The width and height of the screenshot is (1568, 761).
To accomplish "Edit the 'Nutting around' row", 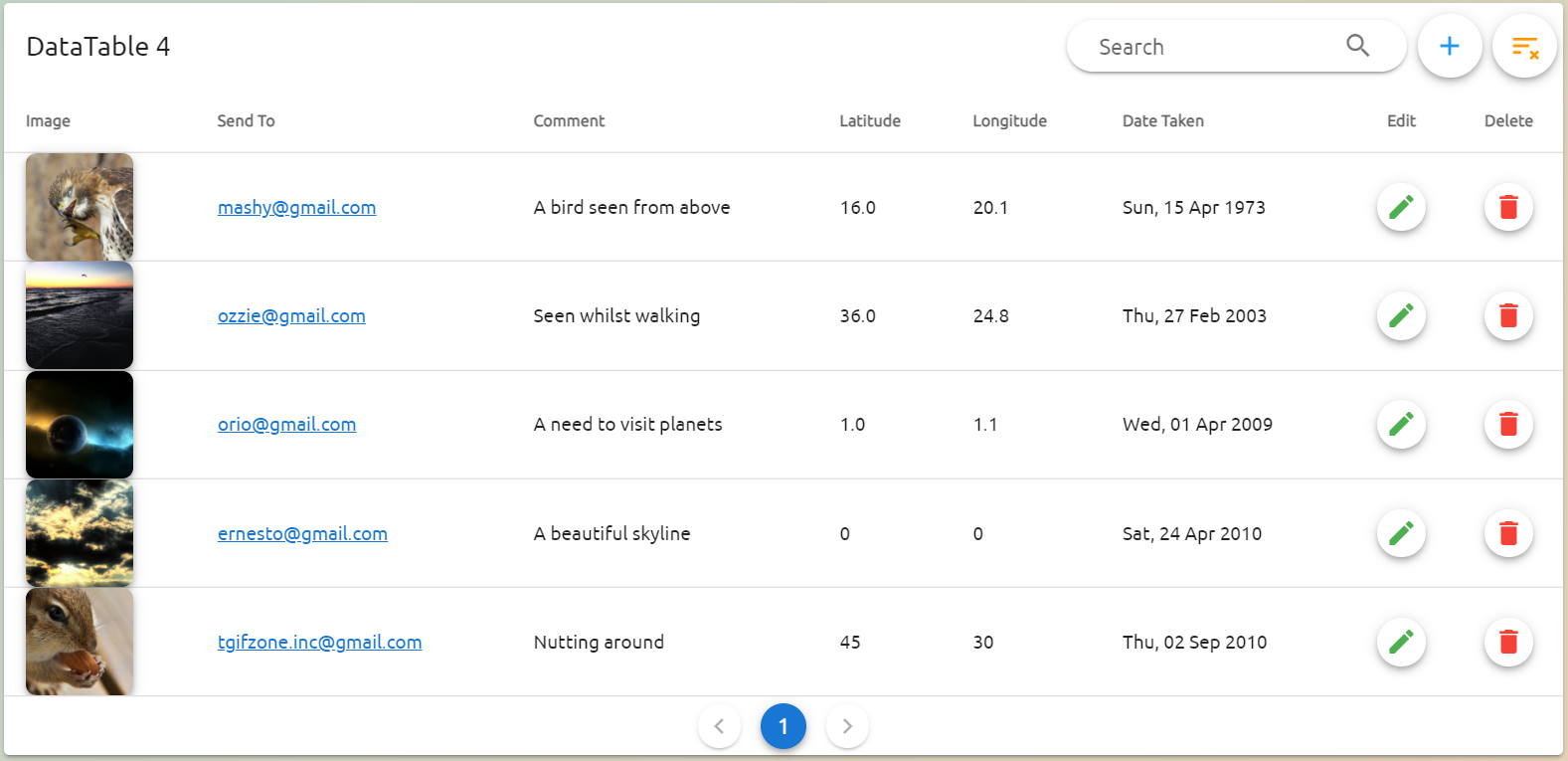I will tap(1401, 642).
